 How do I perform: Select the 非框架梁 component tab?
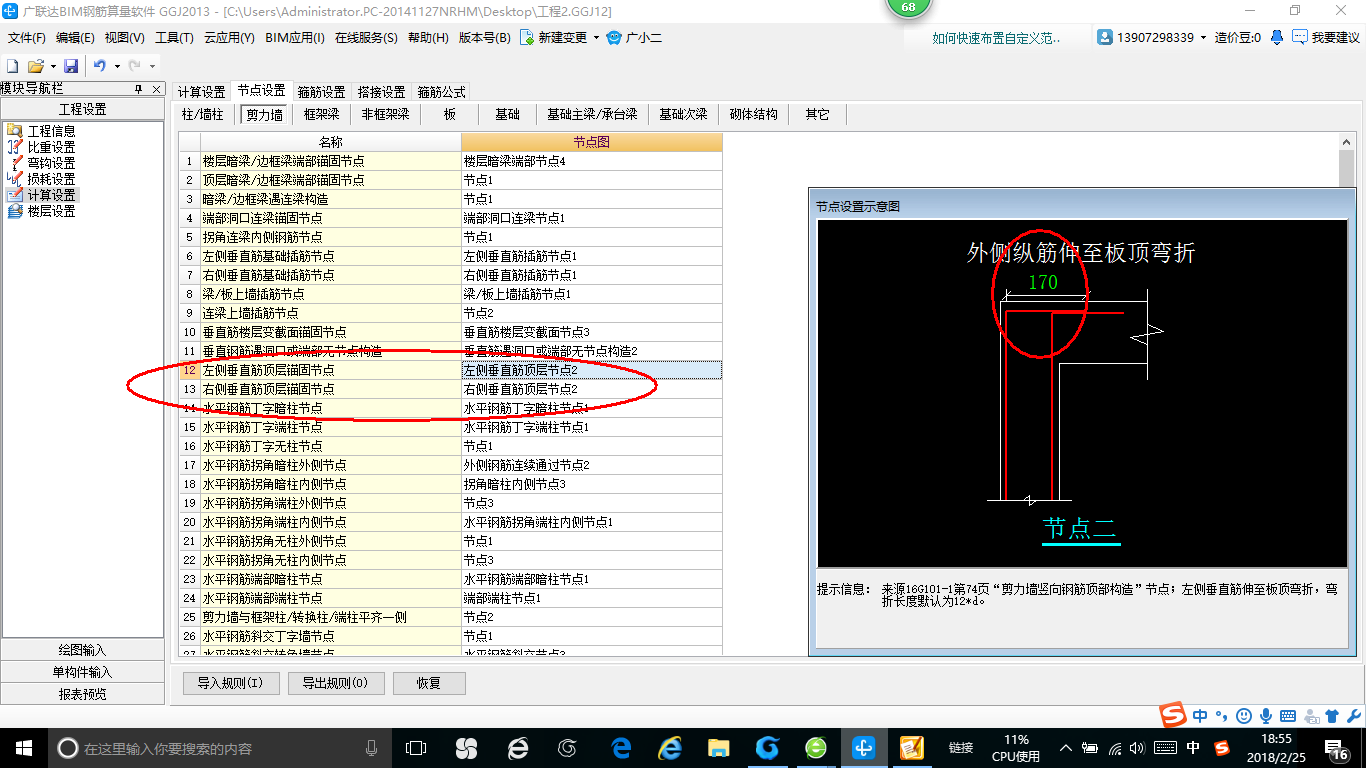click(386, 115)
